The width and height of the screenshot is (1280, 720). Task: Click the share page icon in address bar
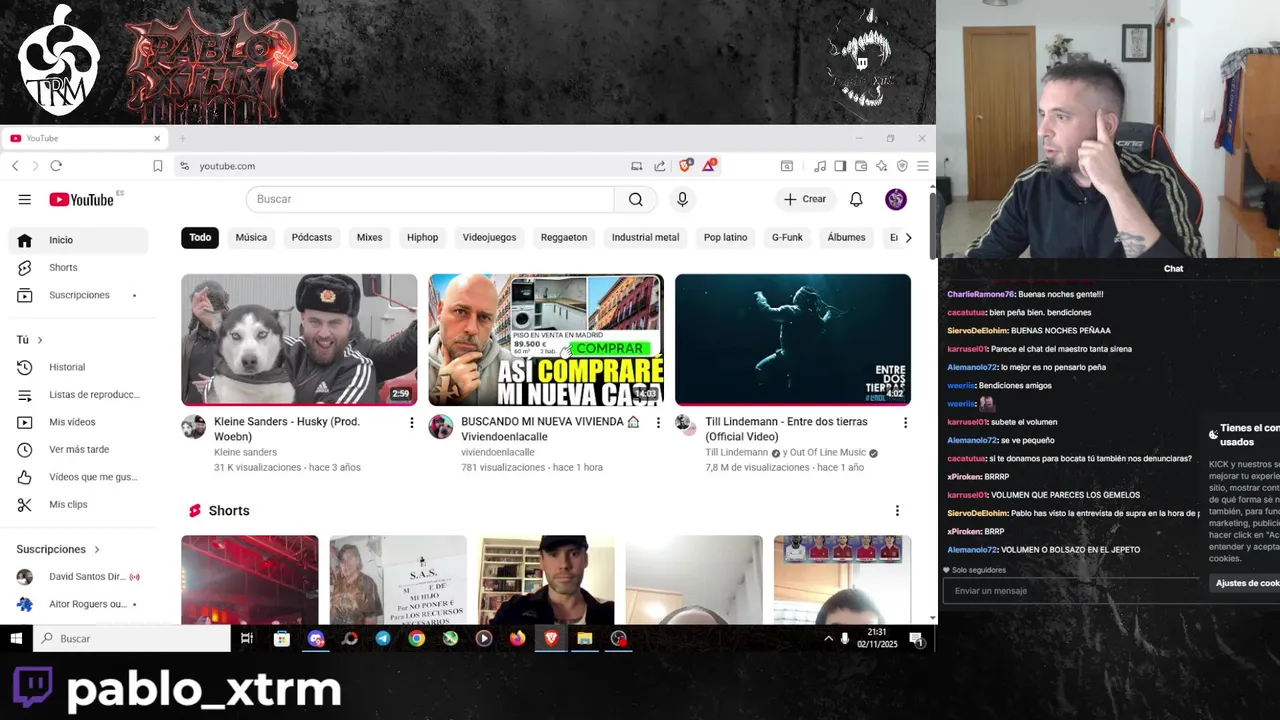[x=660, y=166]
